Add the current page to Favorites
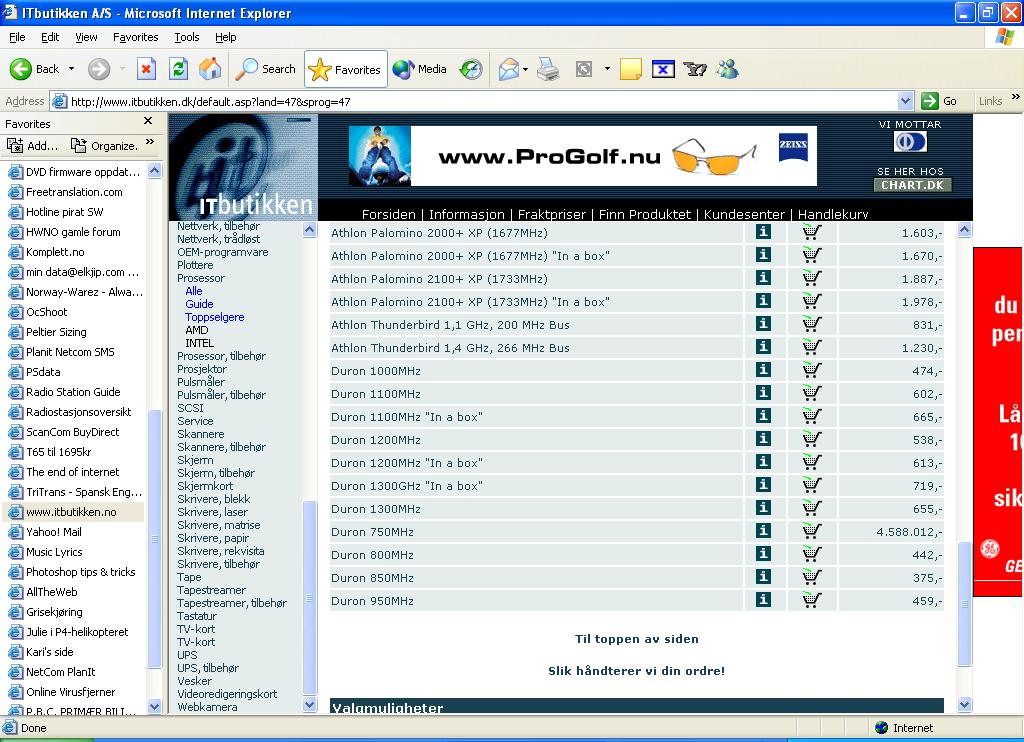 pos(32,146)
